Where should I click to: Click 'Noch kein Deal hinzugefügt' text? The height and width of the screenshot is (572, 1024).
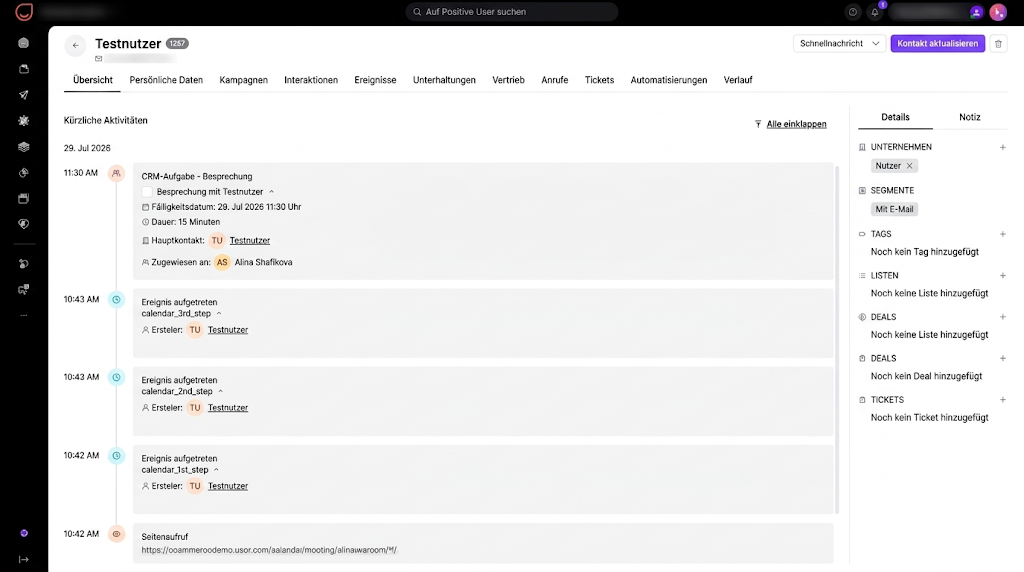(926, 376)
